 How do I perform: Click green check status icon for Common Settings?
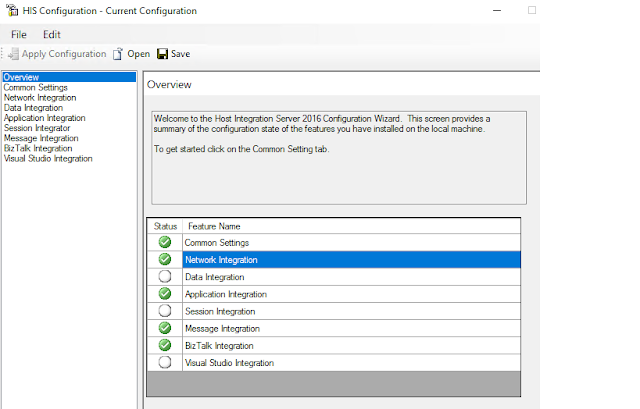click(x=165, y=242)
